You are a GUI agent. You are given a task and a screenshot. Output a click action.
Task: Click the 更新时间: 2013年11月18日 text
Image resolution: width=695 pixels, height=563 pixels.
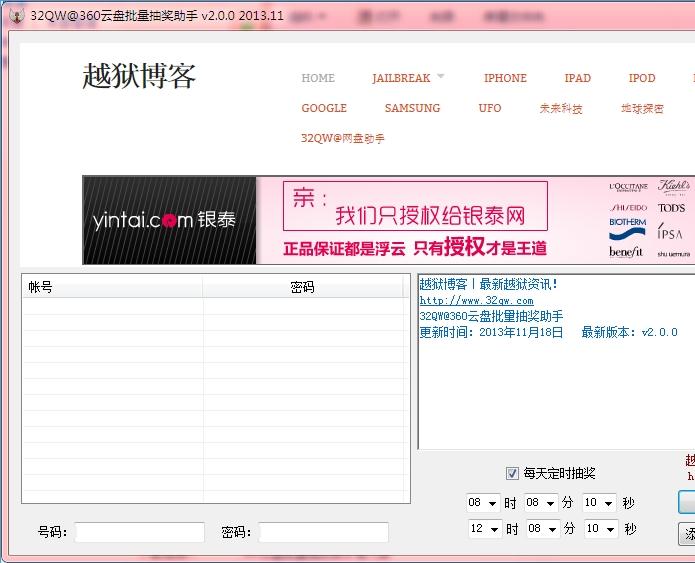click(491, 332)
